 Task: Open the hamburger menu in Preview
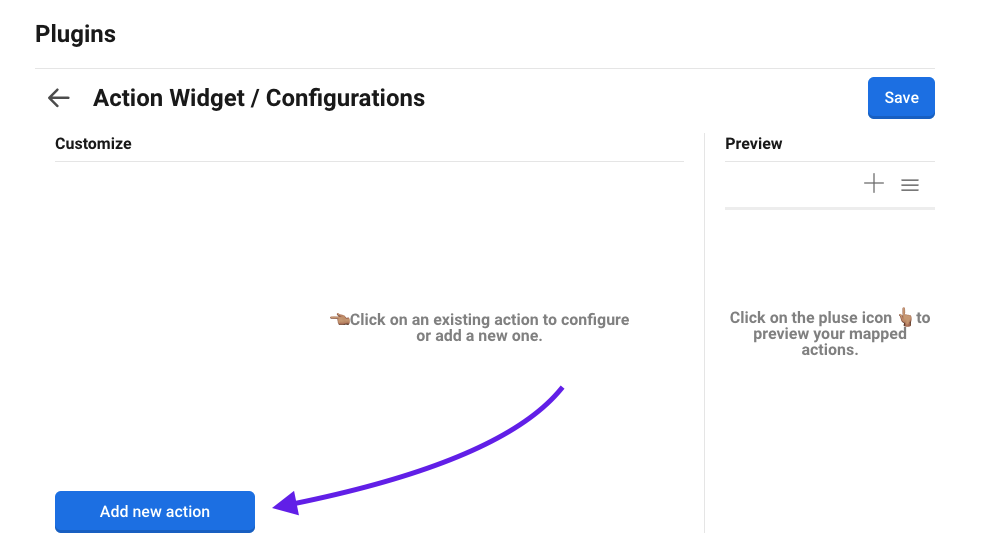tap(910, 184)
